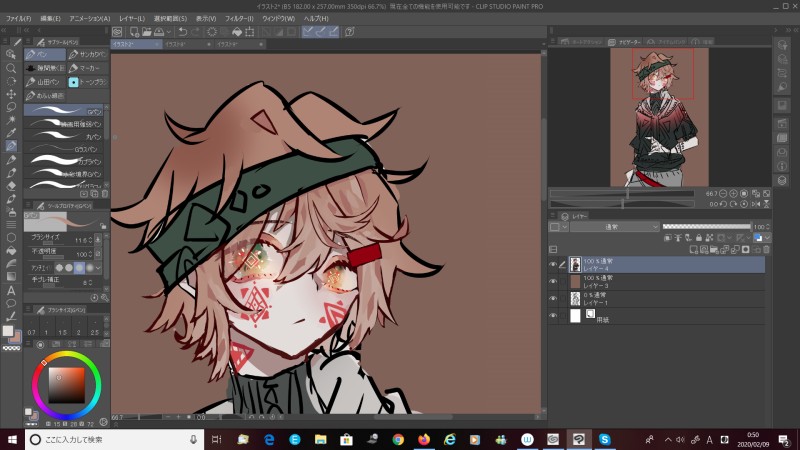Image resolution: width=800 pixels, height=450 pixels.
Task: Click the Open file folder icon
Action: (147, 32)
